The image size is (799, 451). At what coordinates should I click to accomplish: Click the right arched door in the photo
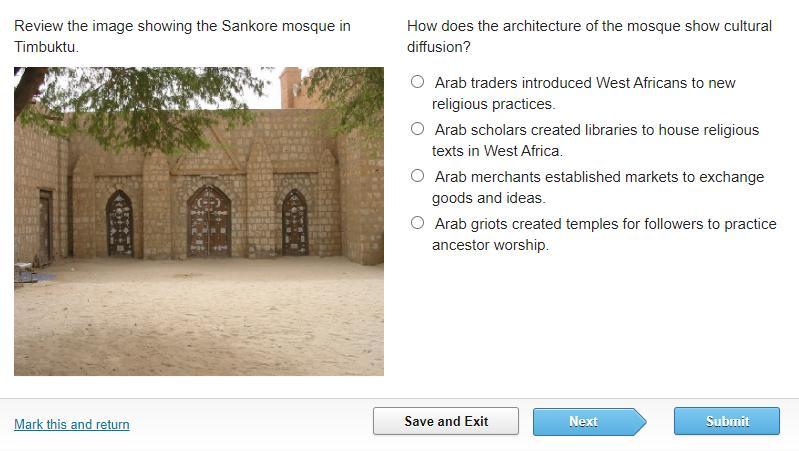point(294,223)
